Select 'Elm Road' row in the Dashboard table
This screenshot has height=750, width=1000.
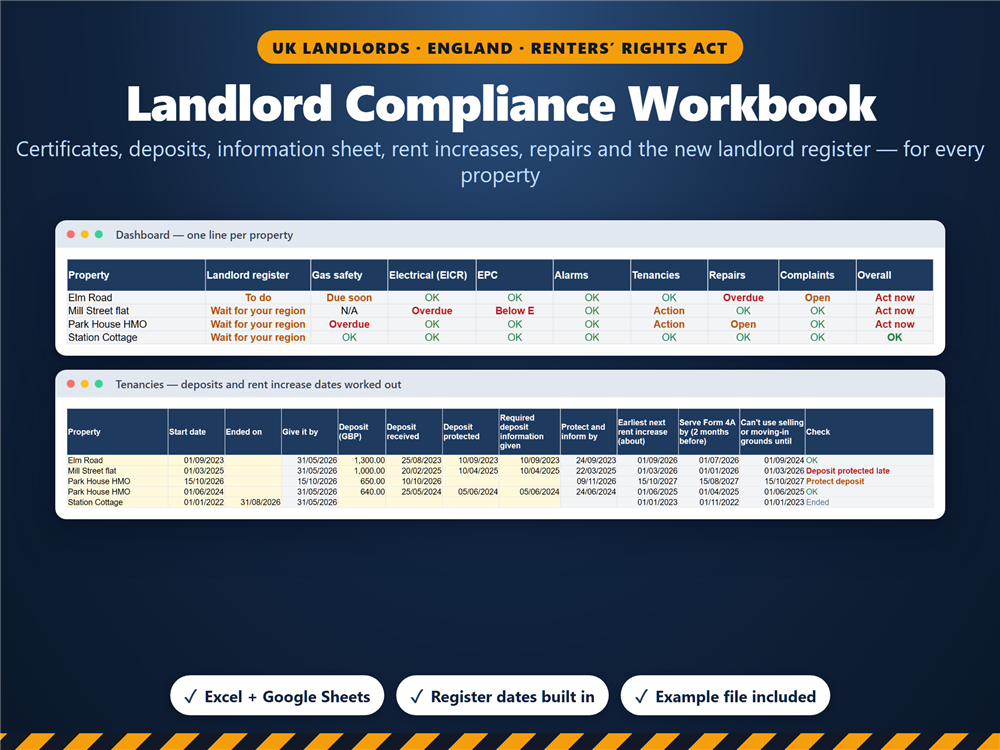click(500, 298)
